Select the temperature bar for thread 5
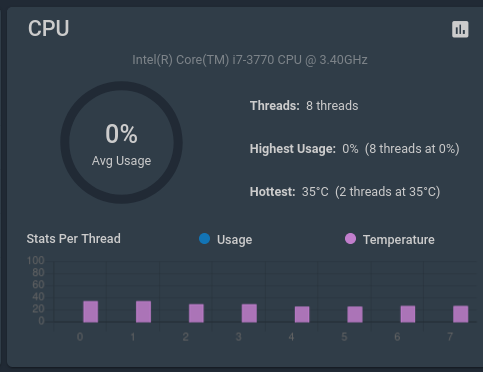 [355, 314]
